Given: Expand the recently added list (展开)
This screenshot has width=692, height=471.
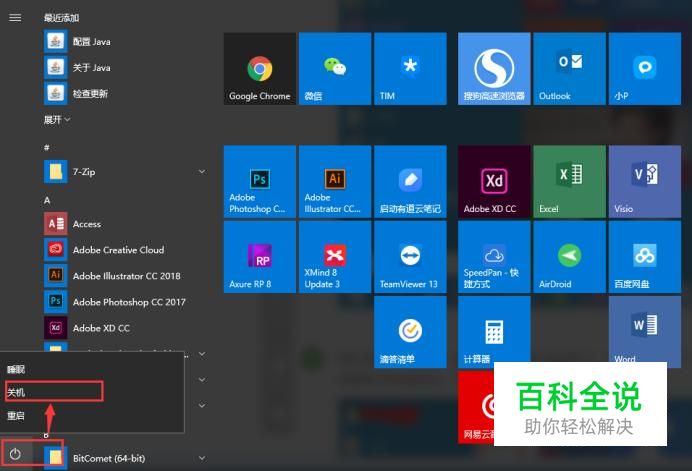Looking at the screenshot, I should [x=57, y=120].
